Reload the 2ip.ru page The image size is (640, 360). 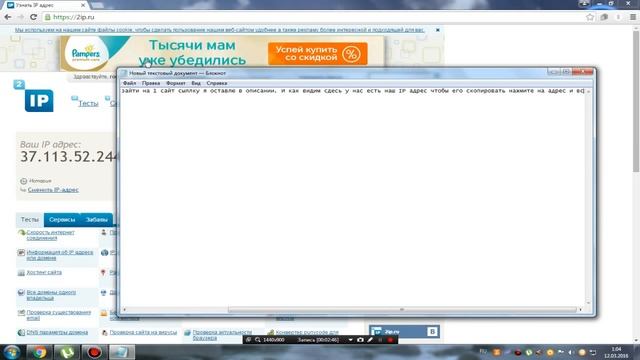33,17
